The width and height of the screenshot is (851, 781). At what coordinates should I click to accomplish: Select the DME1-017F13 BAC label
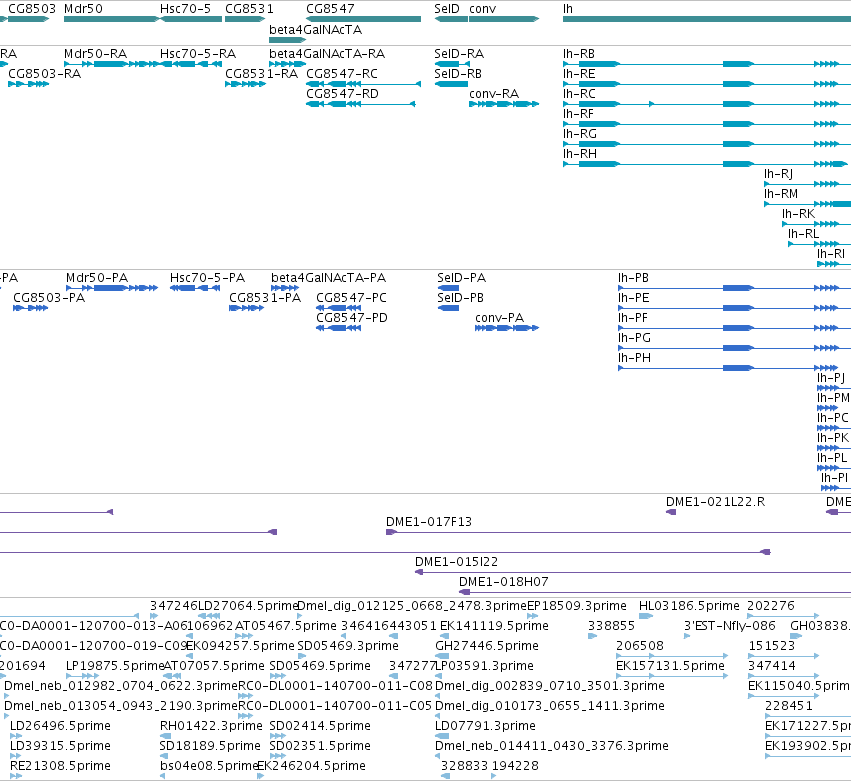point(429,522)
